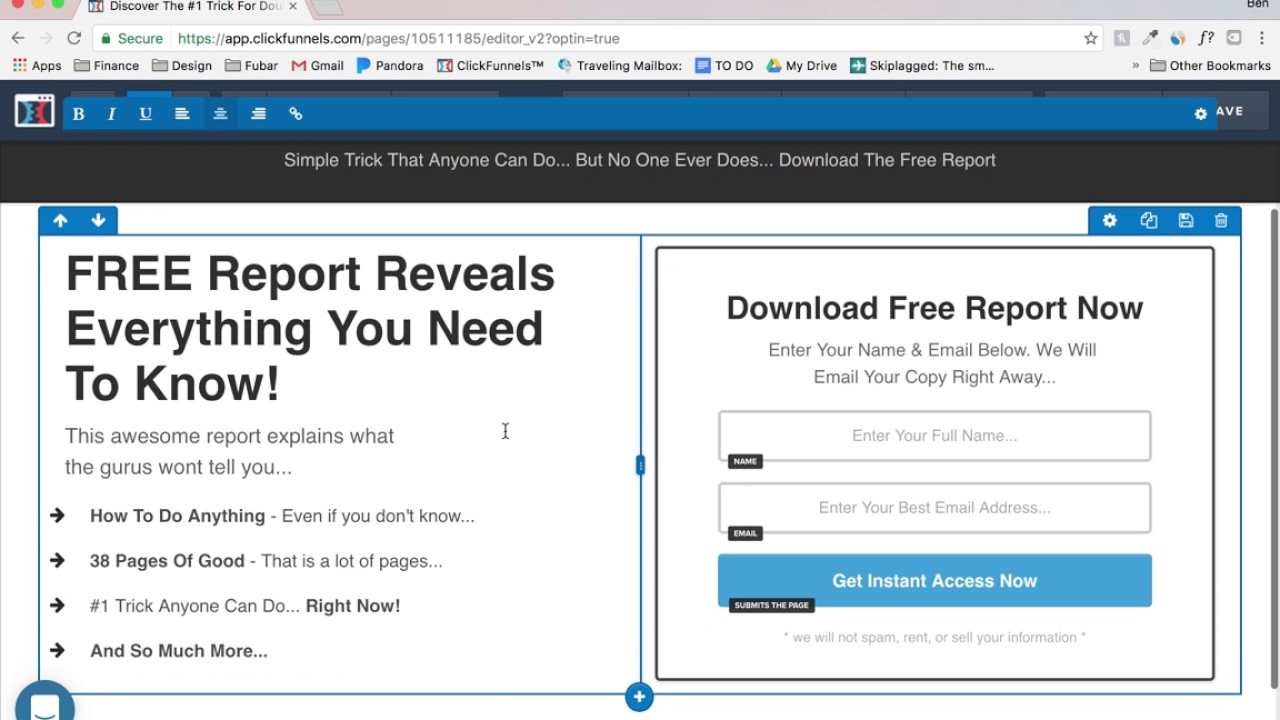The image size is (1280, 720).
Task: Select the 'How To Do Anything' bullet
Action: 282,516
